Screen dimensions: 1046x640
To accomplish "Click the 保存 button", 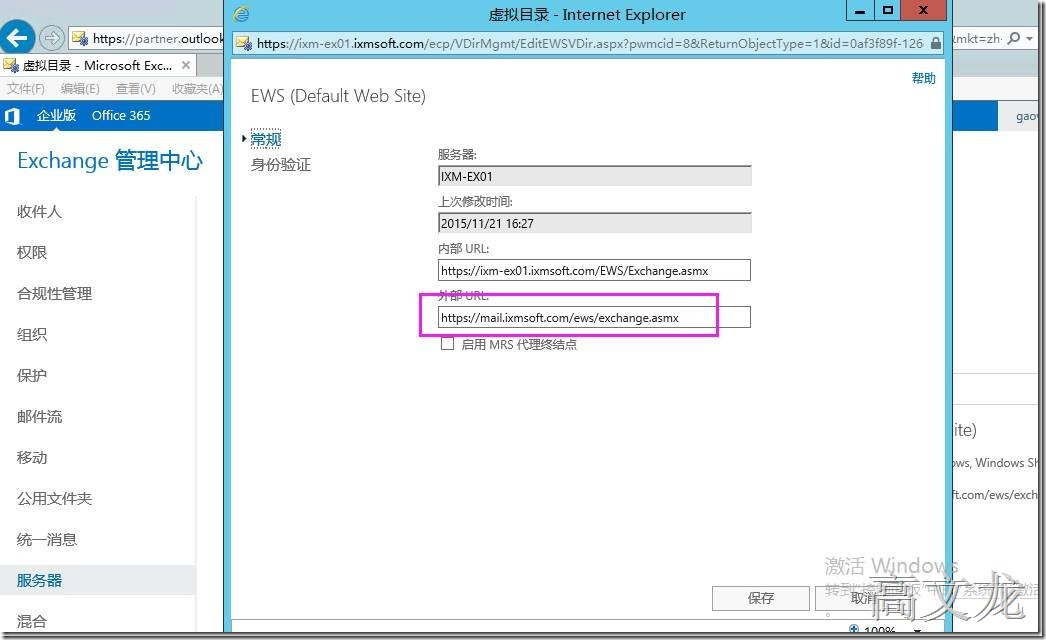I will [x=760, y=598].
